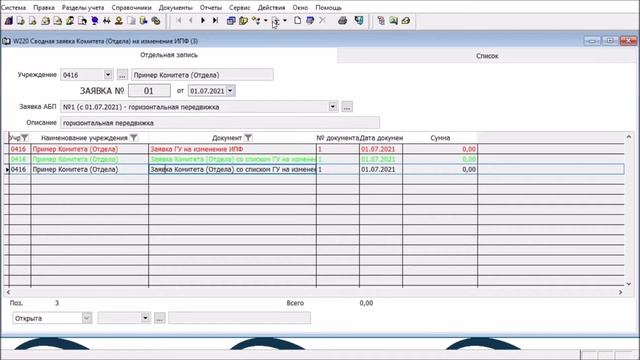Expand the Заявка АБП dropdown
The image size is (640, 360).
tap(333, 107)
